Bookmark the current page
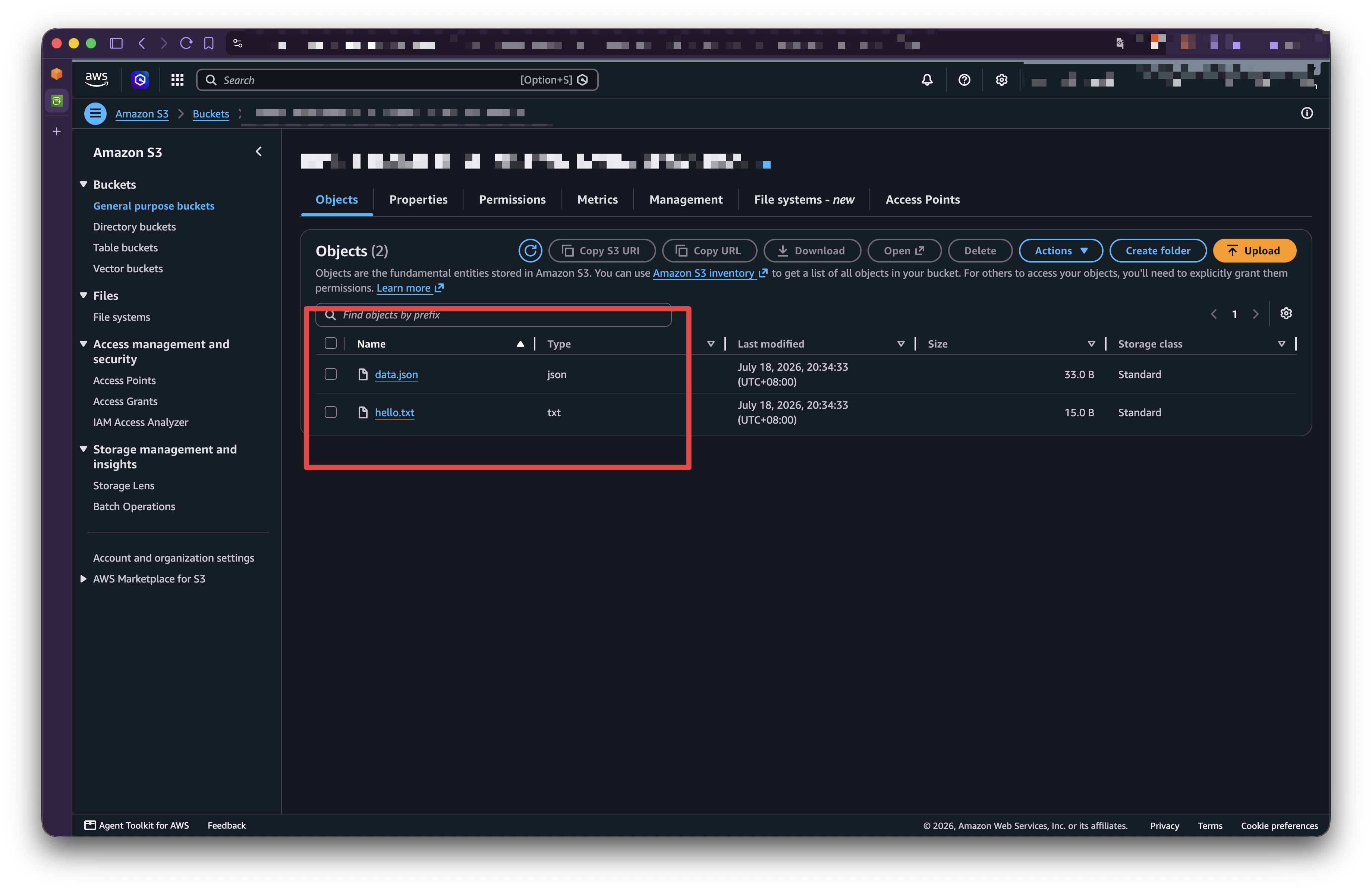Image resolution: width=1372 pixels, height=892 pixels. pyautogui.click(x=209, y=43)
